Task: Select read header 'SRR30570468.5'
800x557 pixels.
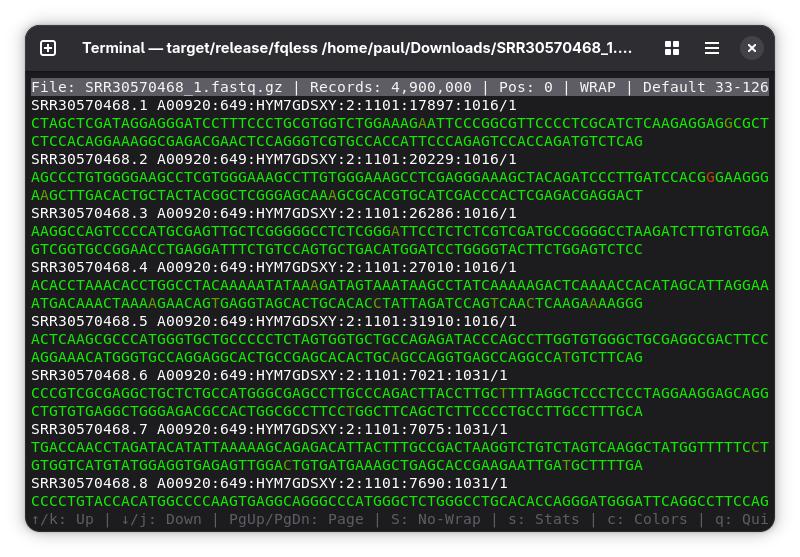Action: (x=273, y=321)
